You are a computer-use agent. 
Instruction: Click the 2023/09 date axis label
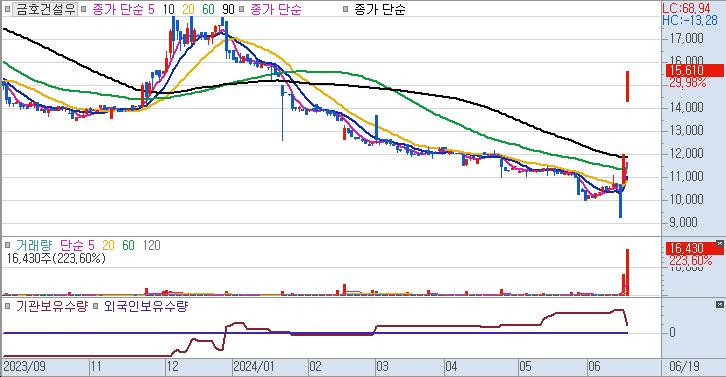coord(25,367)
